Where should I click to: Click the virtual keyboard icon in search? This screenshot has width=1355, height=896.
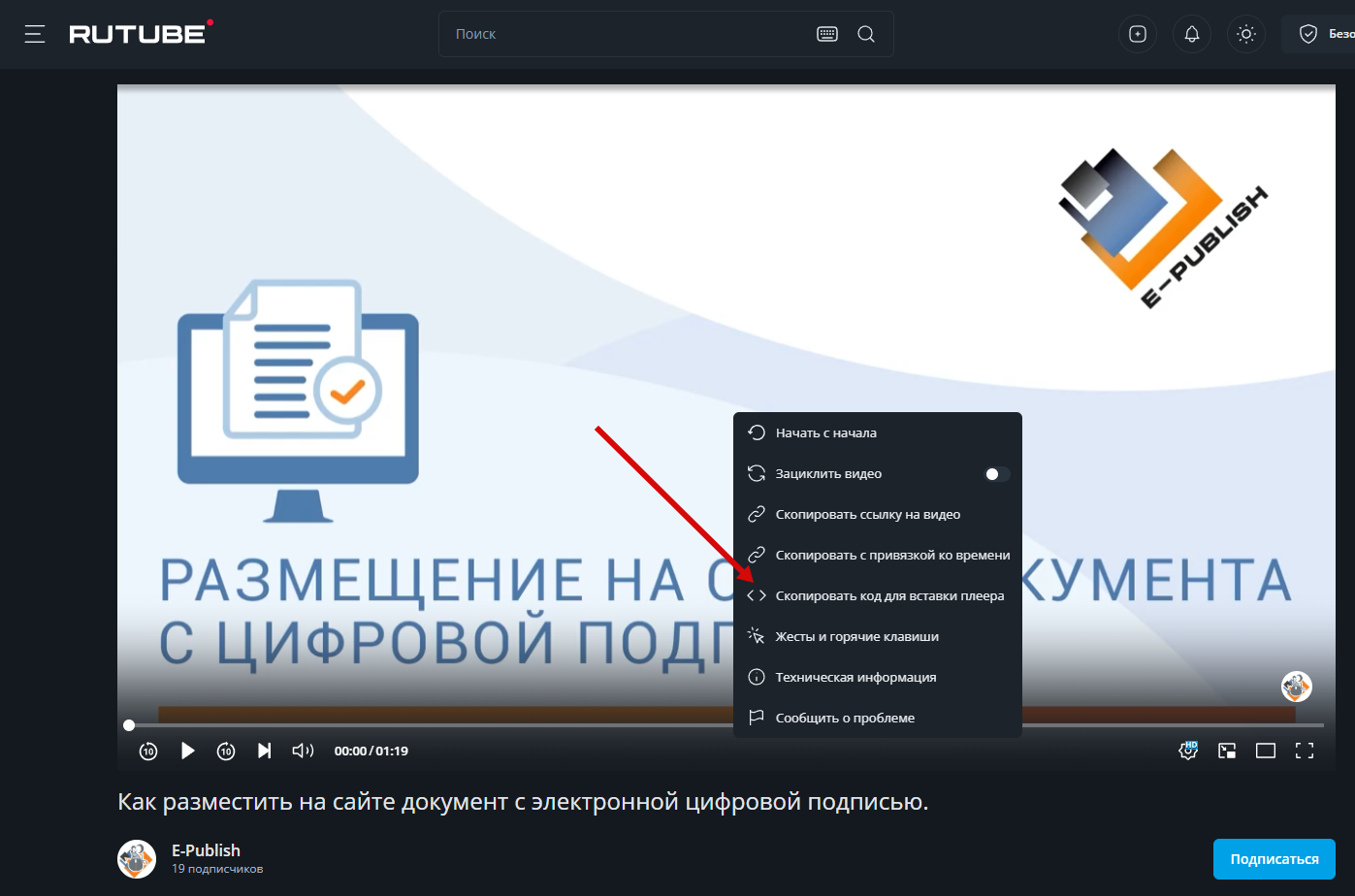[x=827, y=34]
